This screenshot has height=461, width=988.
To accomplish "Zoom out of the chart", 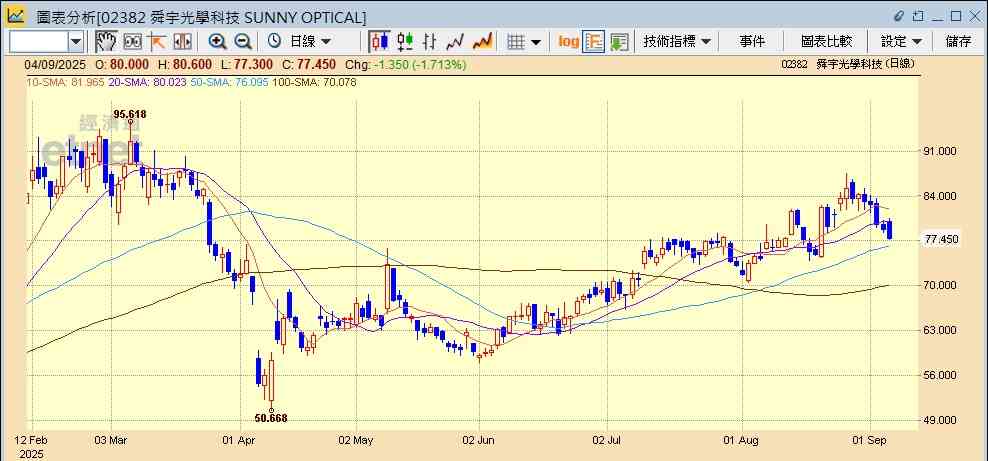I will 243,42.
